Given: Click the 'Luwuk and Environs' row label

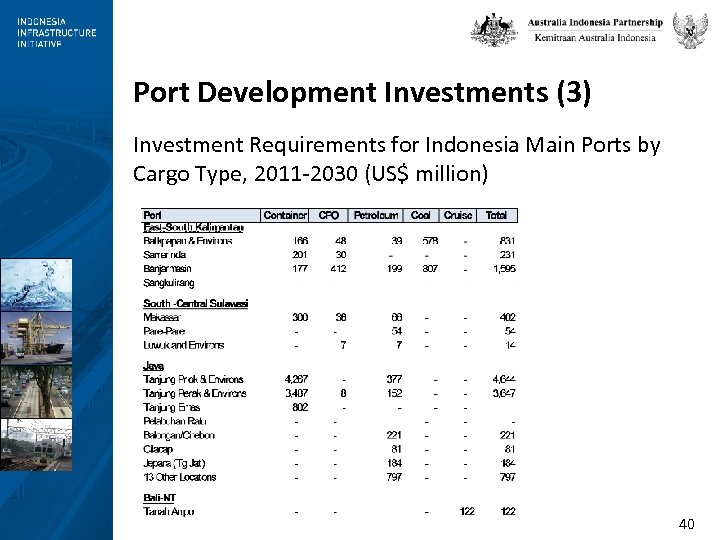Looking at the screenshot, I should (184, 345).
